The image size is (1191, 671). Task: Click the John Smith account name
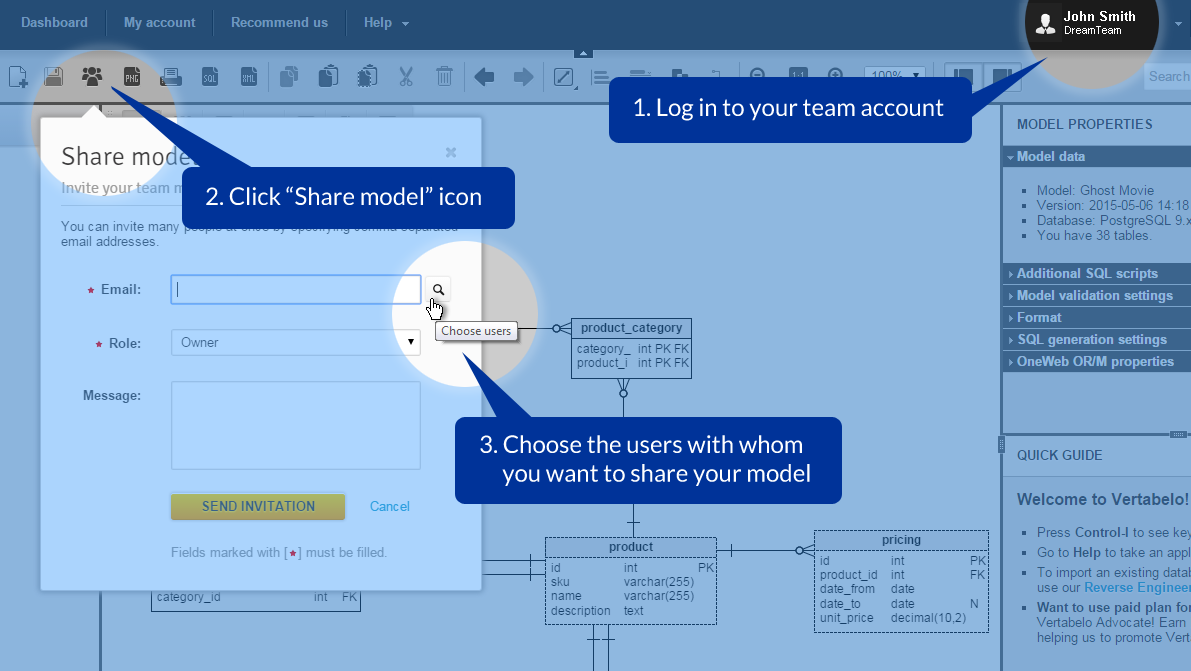(x=1099, y=16)
